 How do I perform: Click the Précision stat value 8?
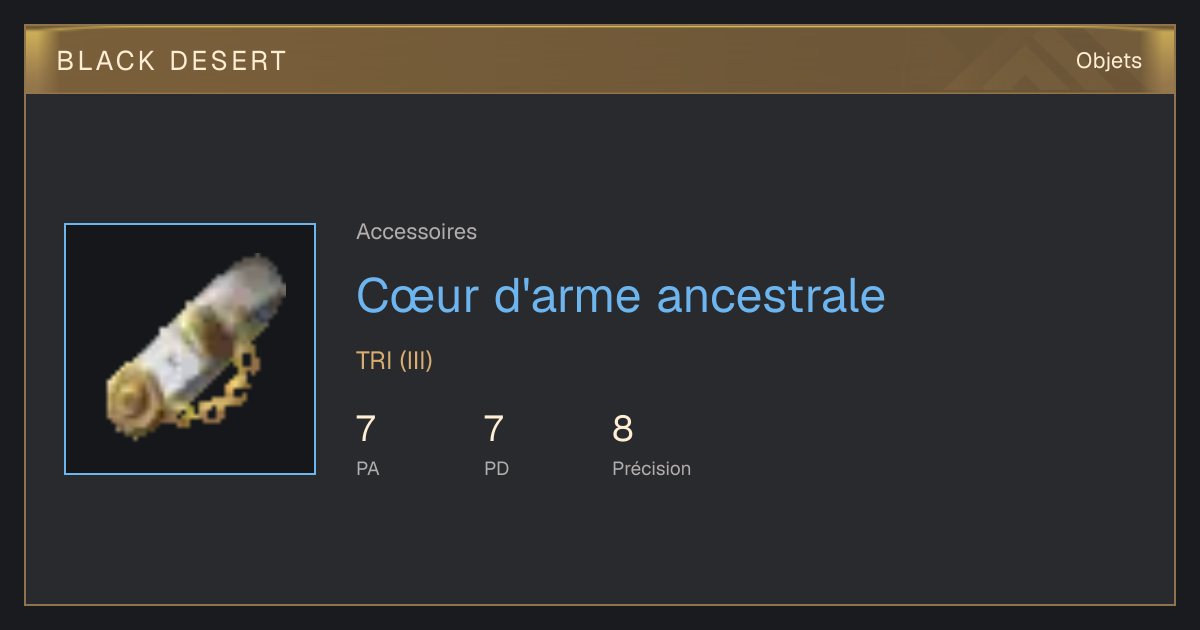coord(622,429)
